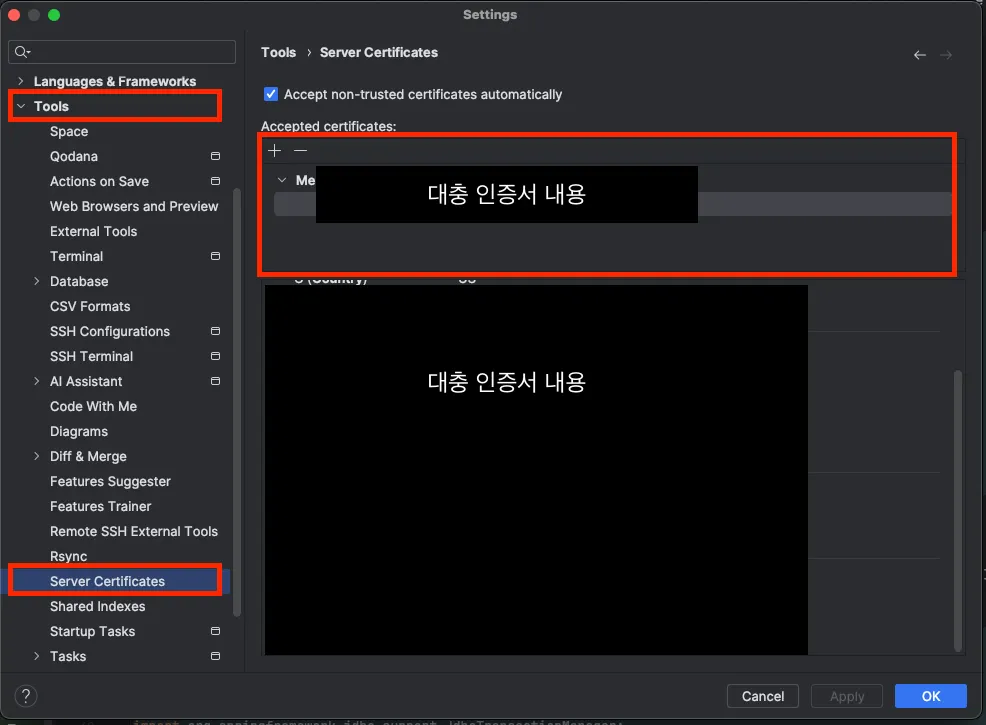Click Tools in the breadcrumb
Screen dimensions: 986x725
[279, 52]
